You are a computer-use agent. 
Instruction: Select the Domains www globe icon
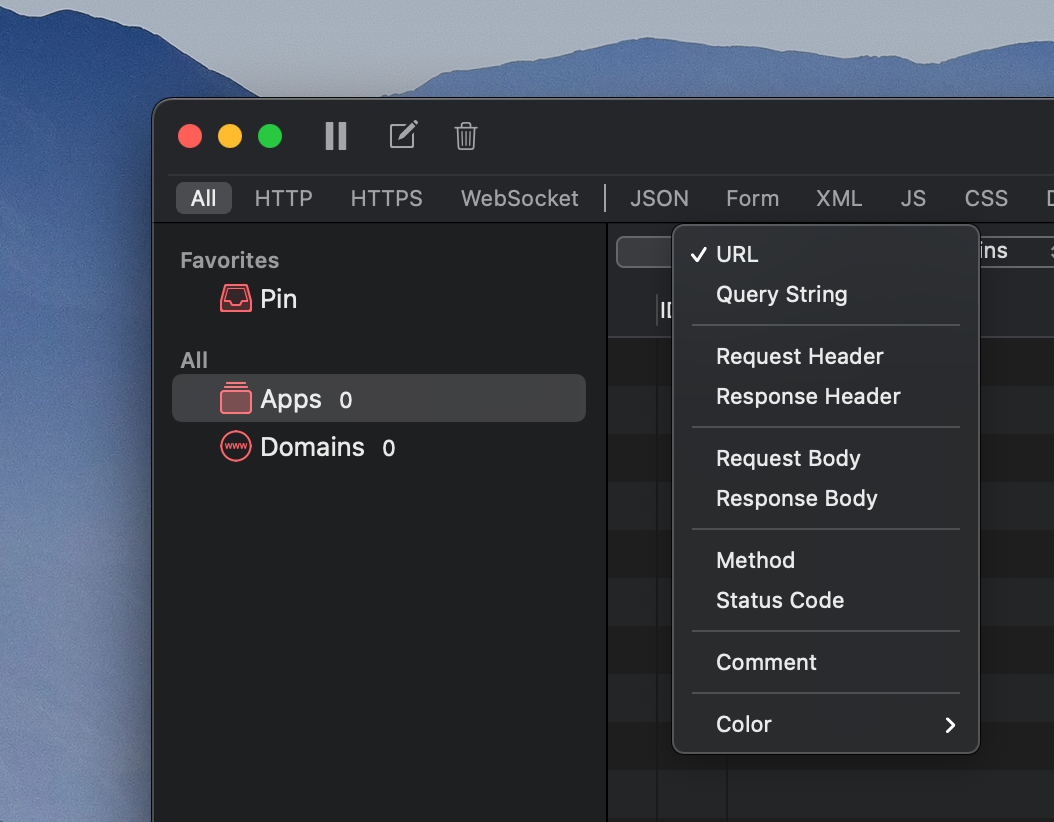point(236,446)
